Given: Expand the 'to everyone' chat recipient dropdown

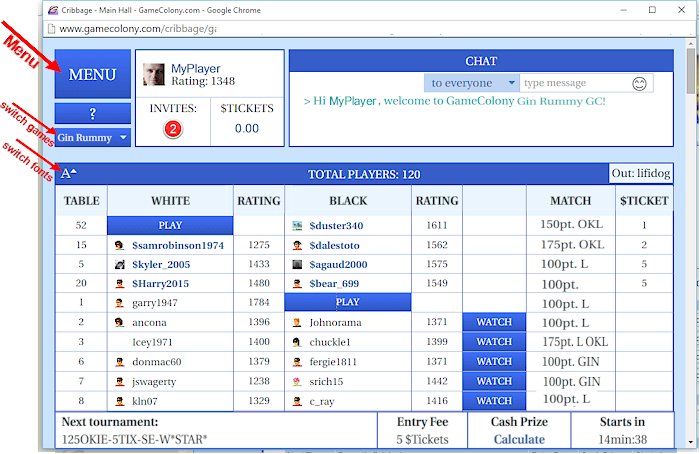Looking at the screenshot, I should click(471, 83).
